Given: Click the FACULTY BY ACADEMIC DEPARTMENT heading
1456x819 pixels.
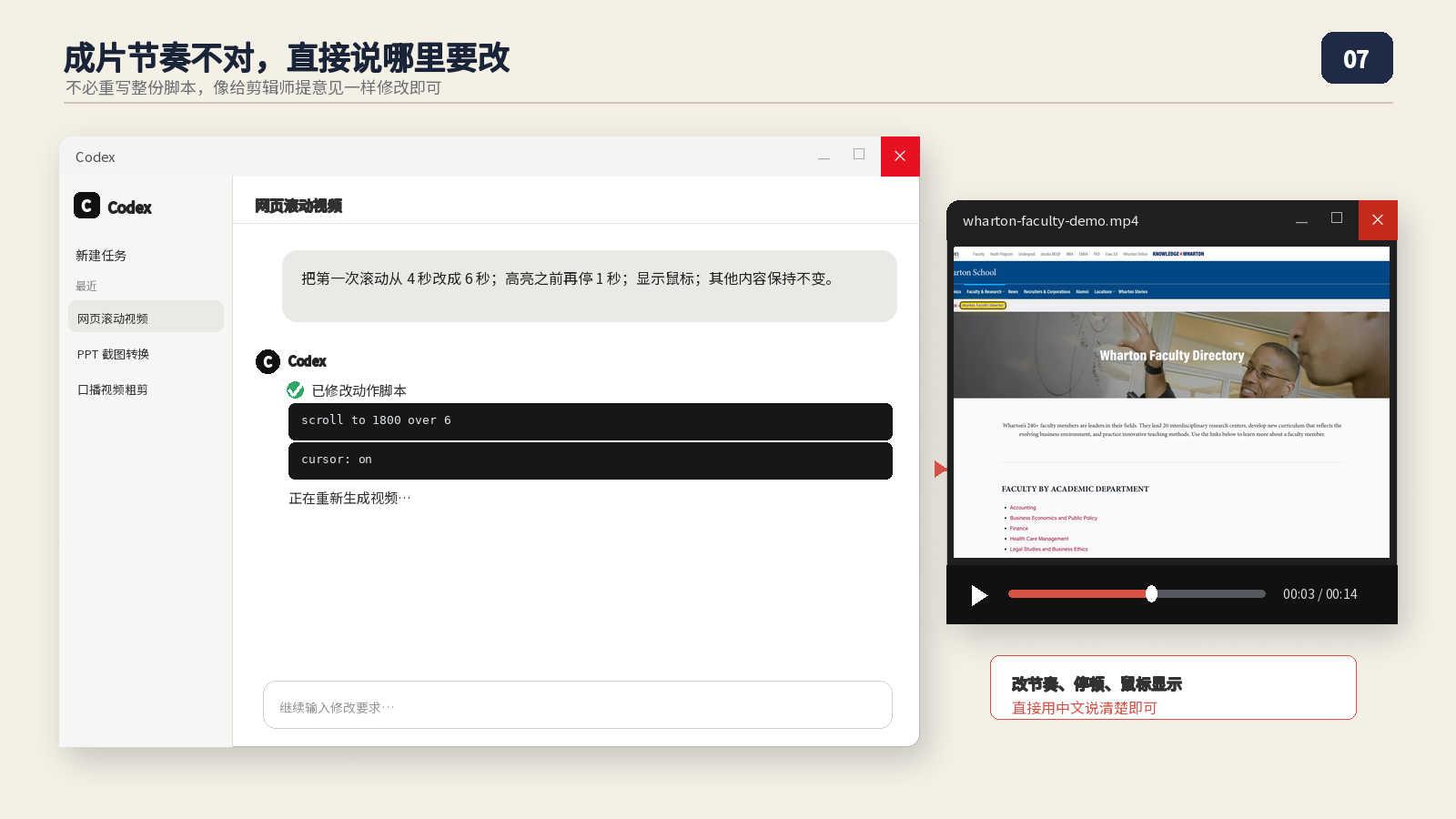Looking at the screenshot, I should (x=1075, y=489).
